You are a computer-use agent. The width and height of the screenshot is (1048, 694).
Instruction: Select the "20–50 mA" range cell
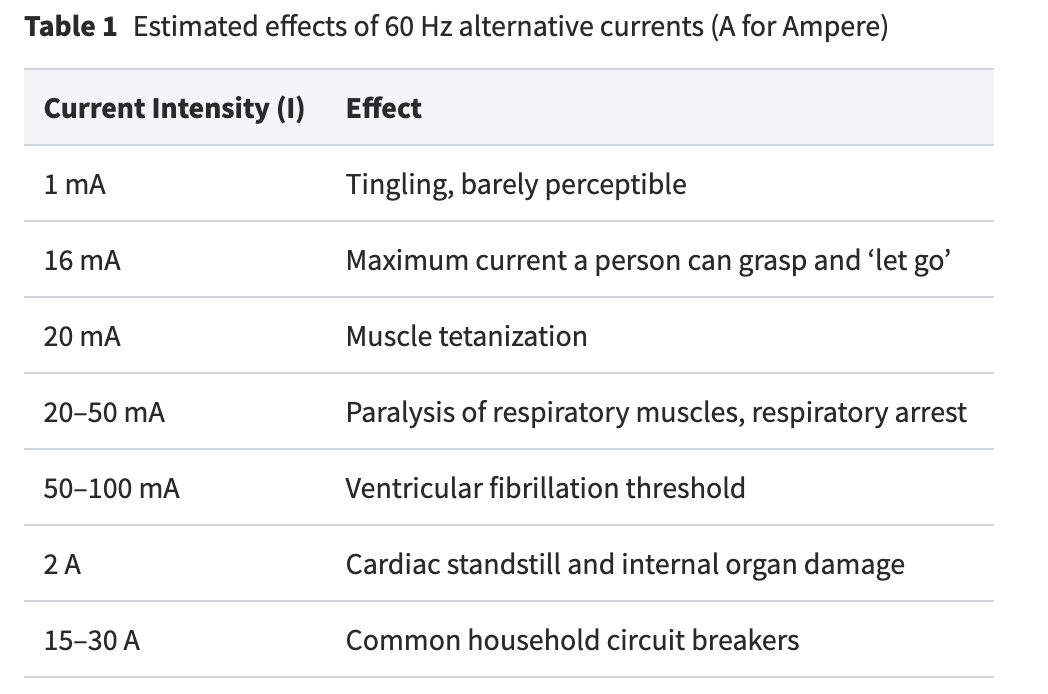[104, 412]
